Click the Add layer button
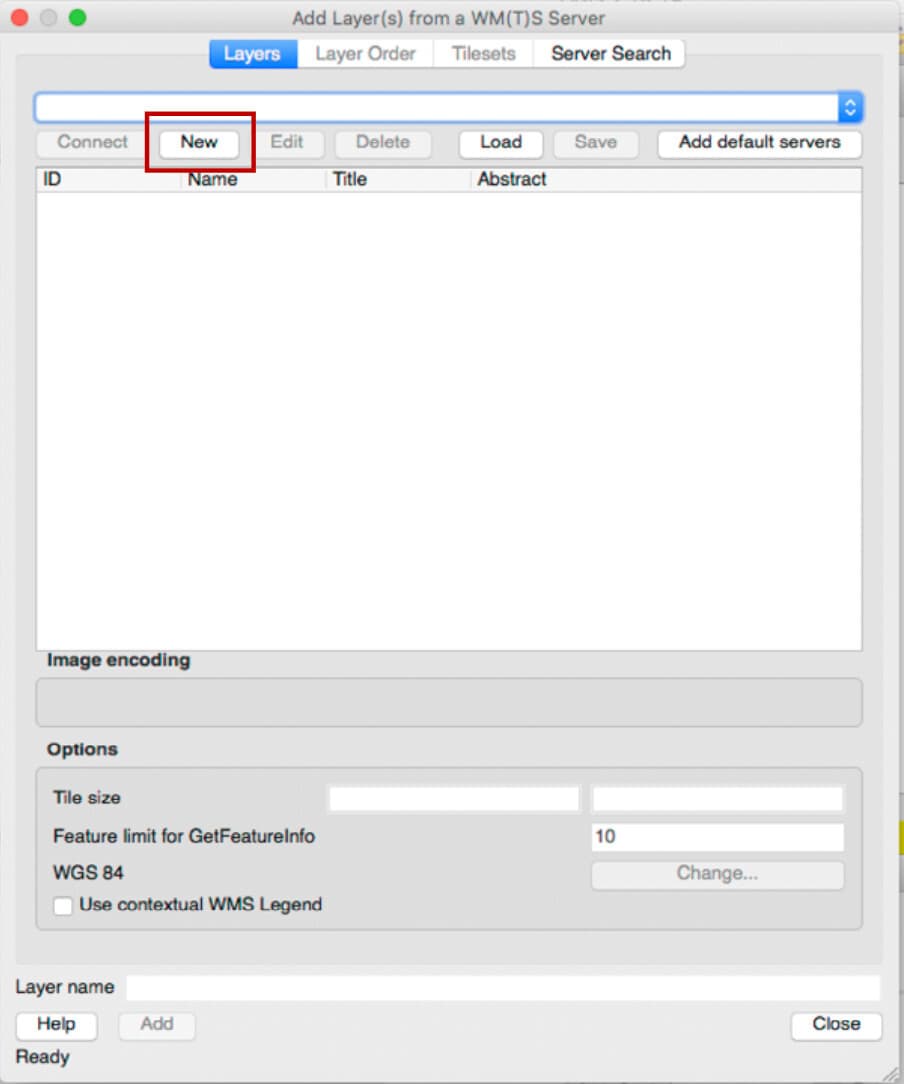 coord(156,1025)
